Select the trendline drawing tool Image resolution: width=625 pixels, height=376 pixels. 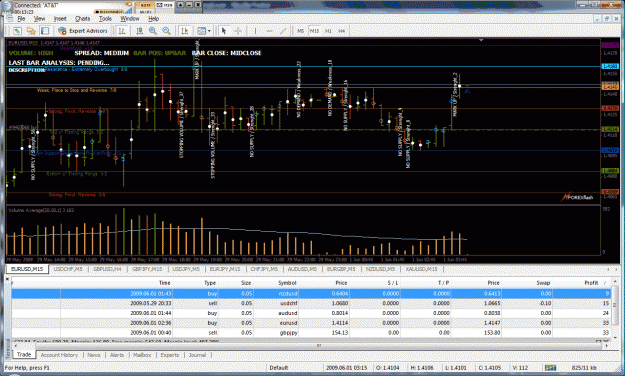pyautogui.click(x=283, y=31)
